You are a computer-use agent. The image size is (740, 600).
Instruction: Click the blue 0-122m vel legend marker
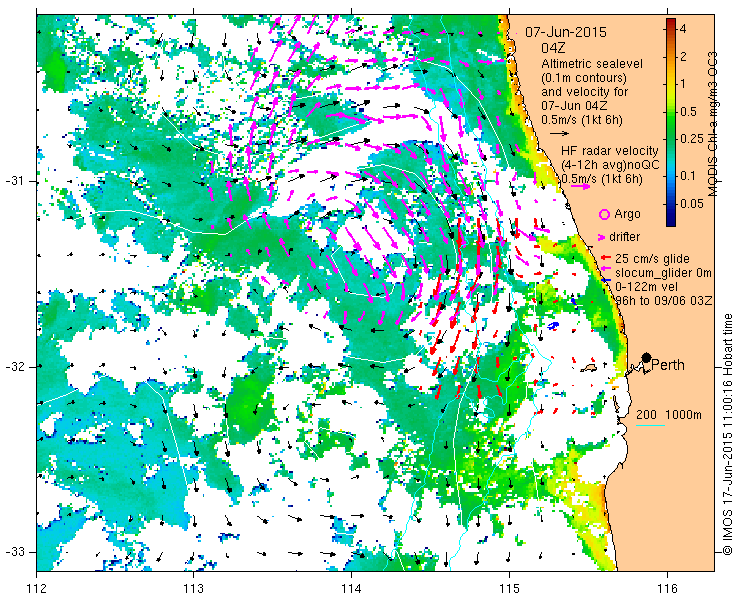[606, 281]
